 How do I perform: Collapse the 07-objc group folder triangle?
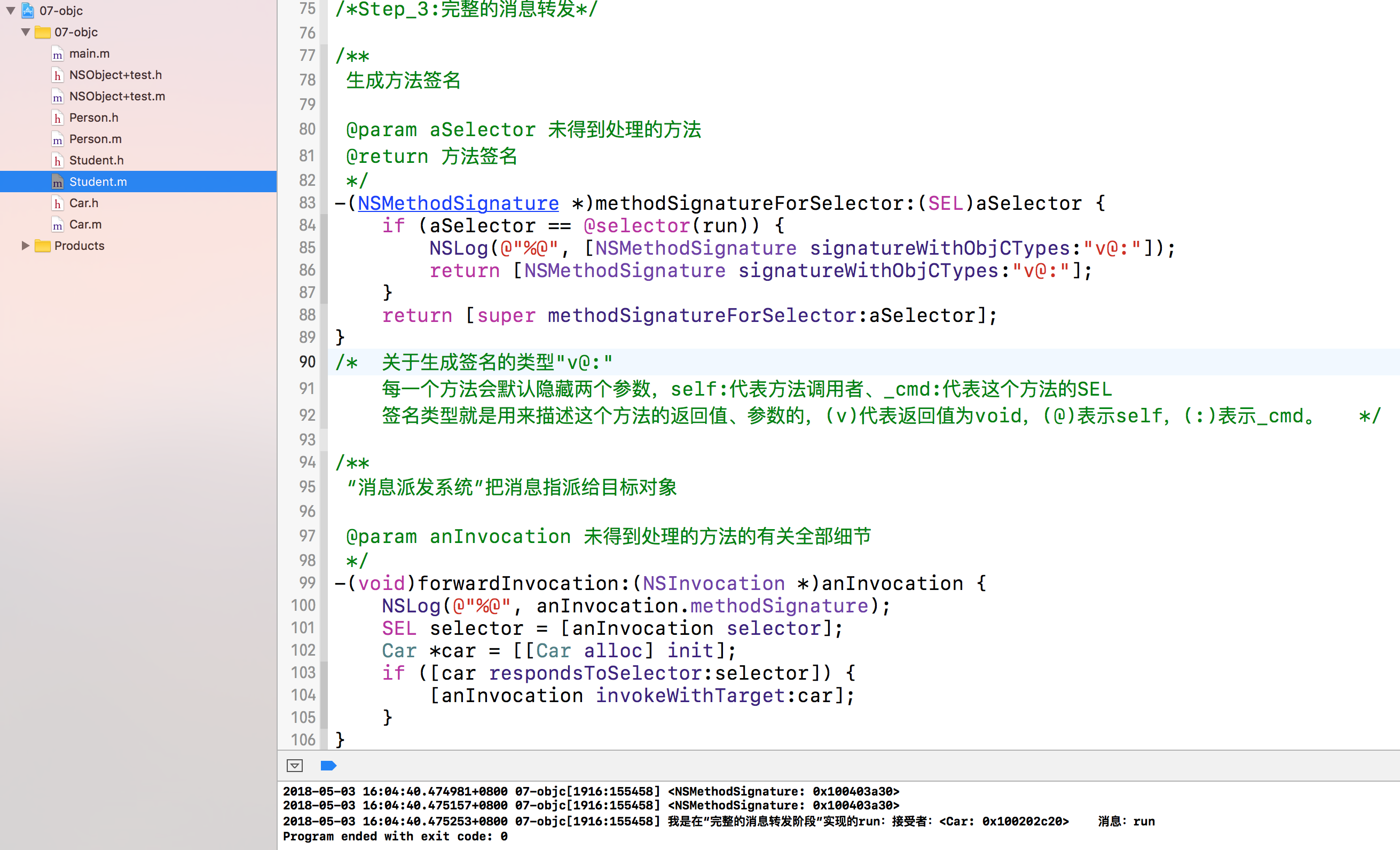[25, 33]
